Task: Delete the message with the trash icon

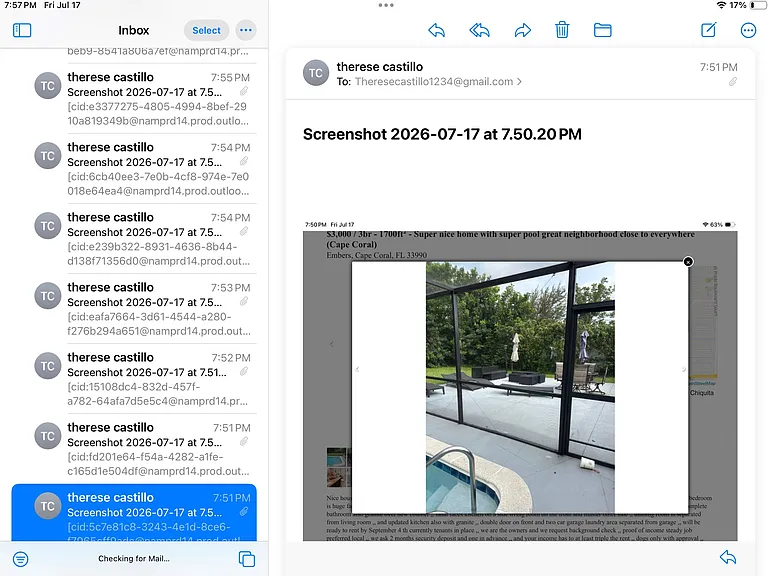Action: 562,30
